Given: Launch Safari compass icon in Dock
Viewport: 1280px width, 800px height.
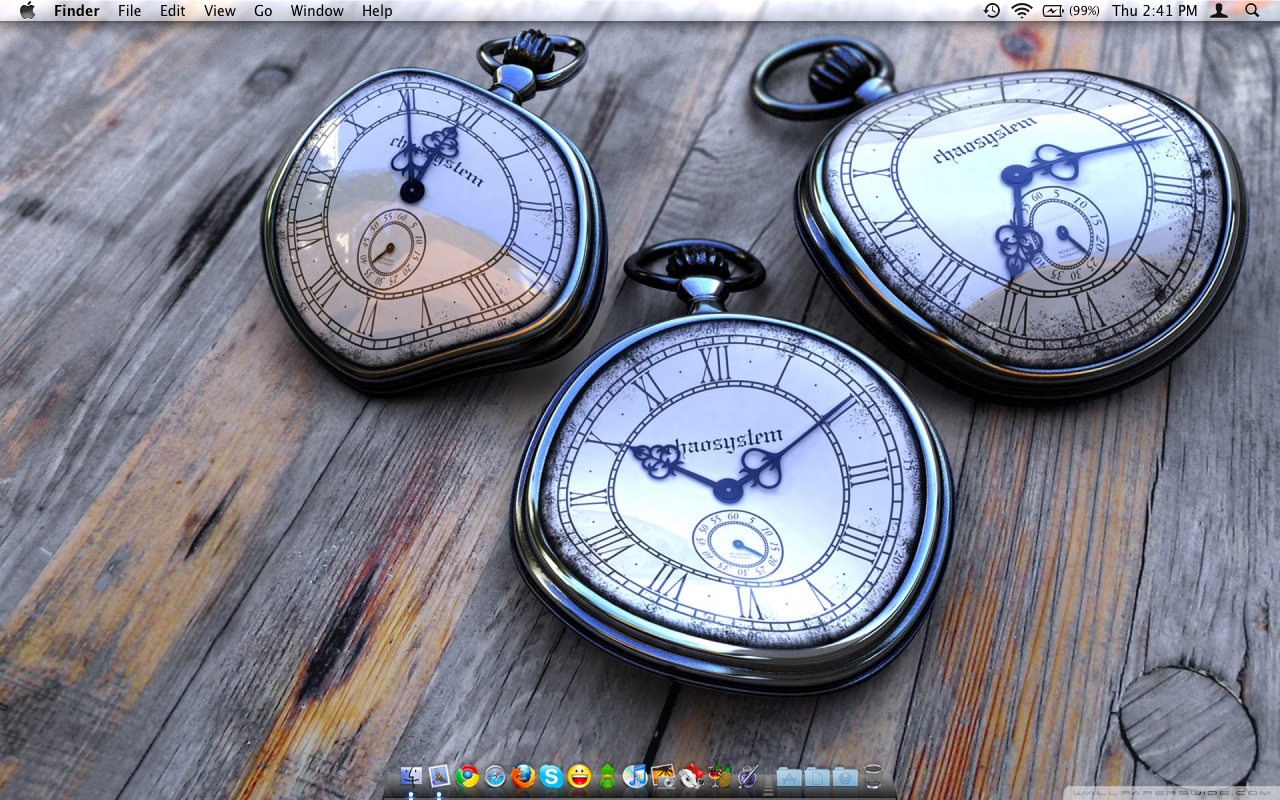Looking at the screenshot, I should click(x=495, y=776).
